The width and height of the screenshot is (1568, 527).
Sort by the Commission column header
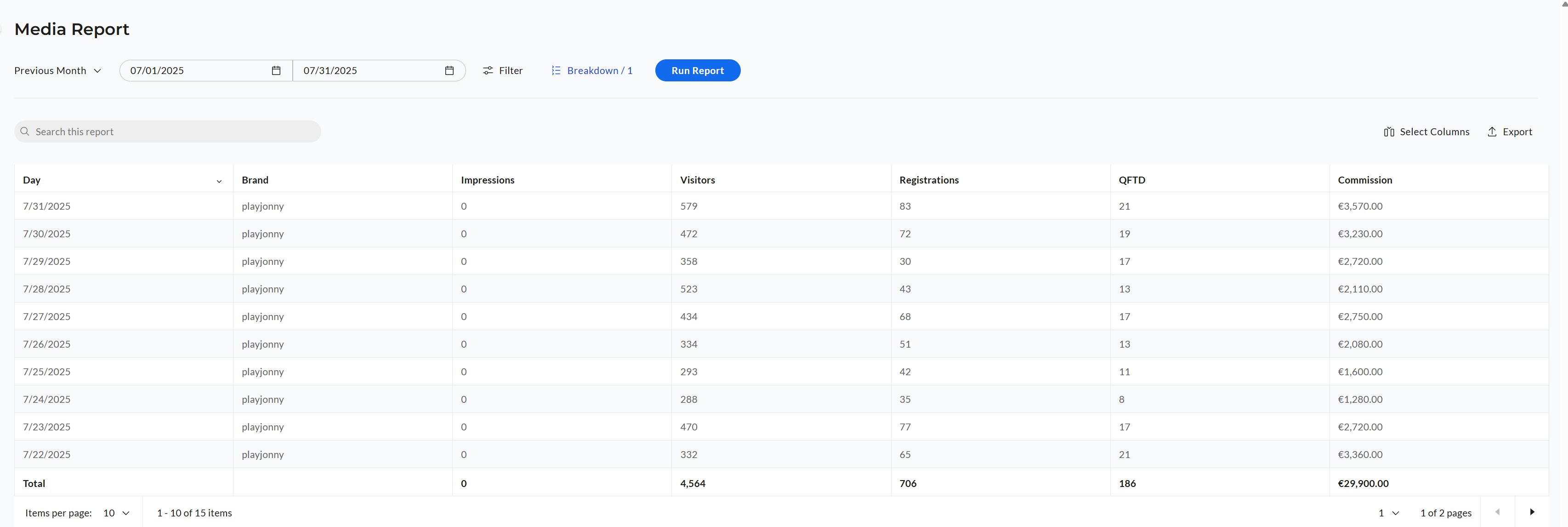pyautogui.click(x=1365, y=180)
